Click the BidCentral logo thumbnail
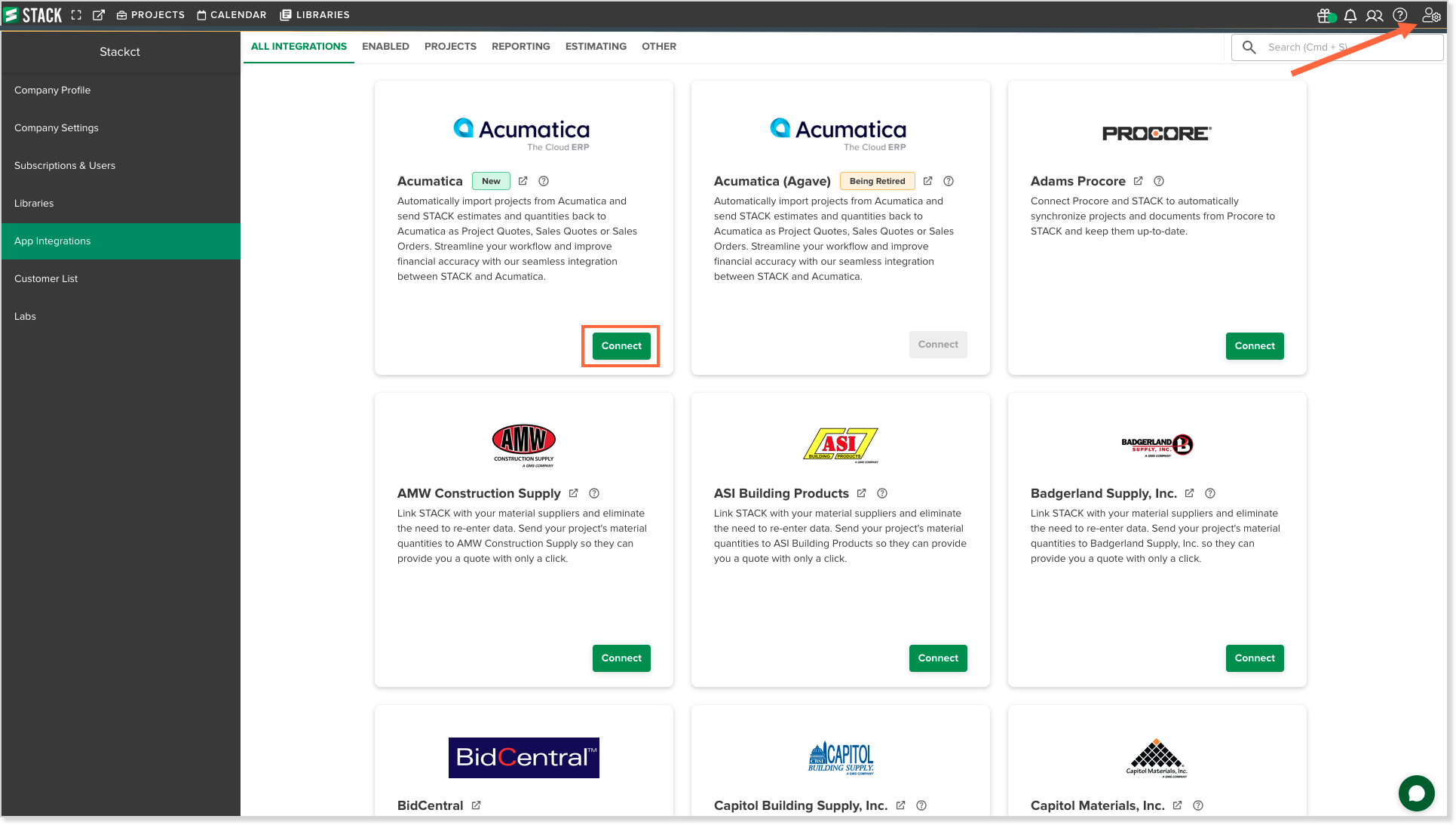1456x825 pixels. (x=524, y=758)
